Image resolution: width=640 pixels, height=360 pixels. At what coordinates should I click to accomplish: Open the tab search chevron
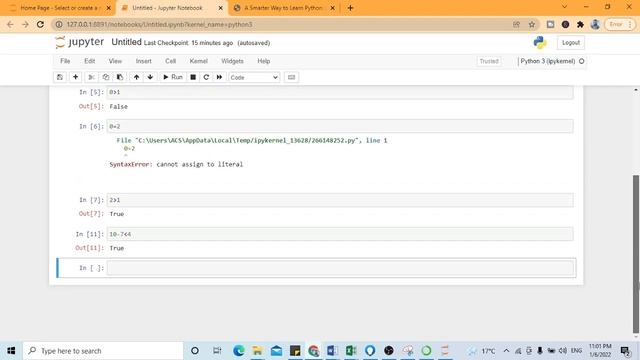pyautogui.click(x=564, y=7)
